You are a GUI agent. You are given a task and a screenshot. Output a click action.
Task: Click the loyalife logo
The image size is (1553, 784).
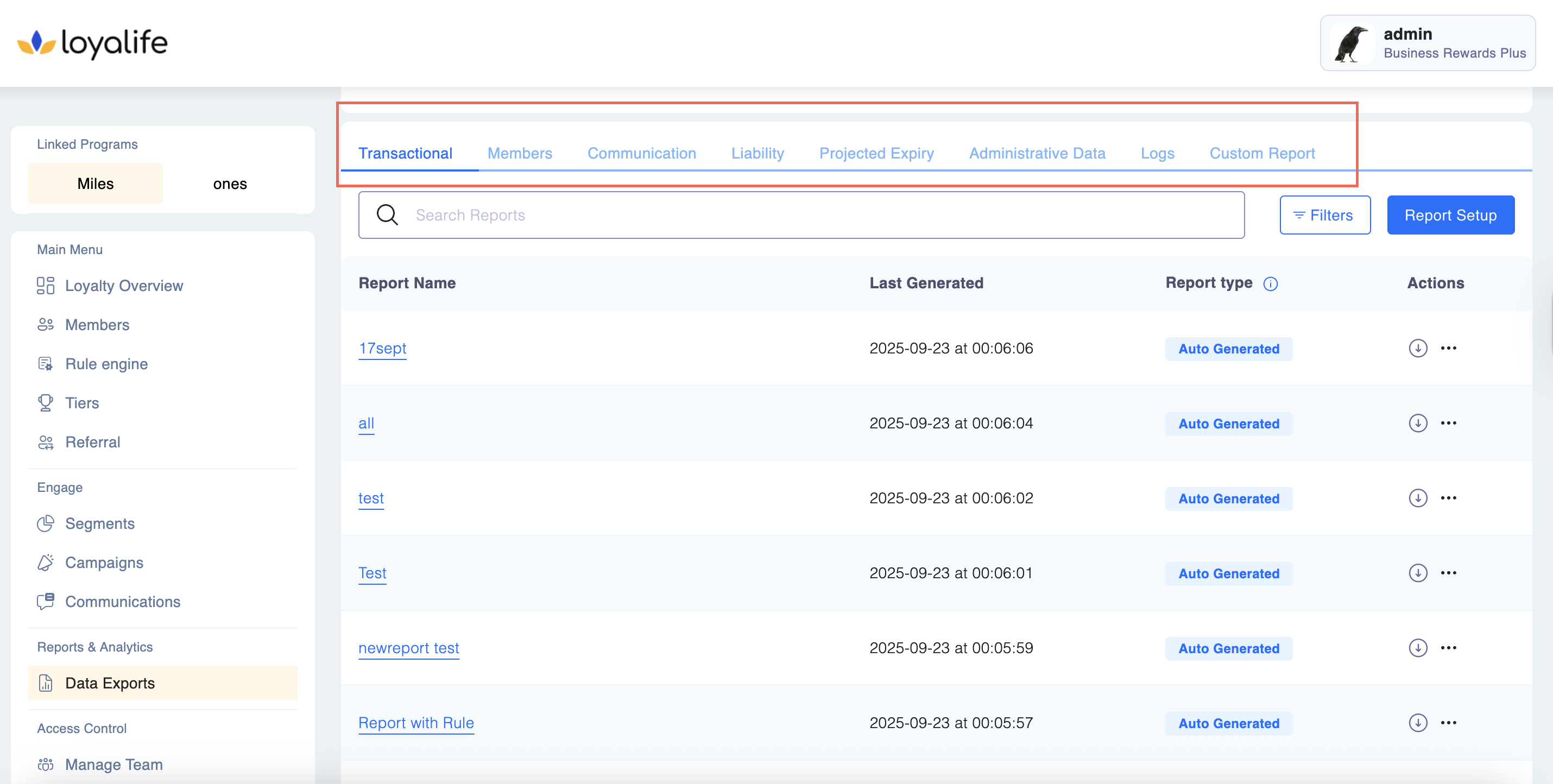click(x=92, y=43)
